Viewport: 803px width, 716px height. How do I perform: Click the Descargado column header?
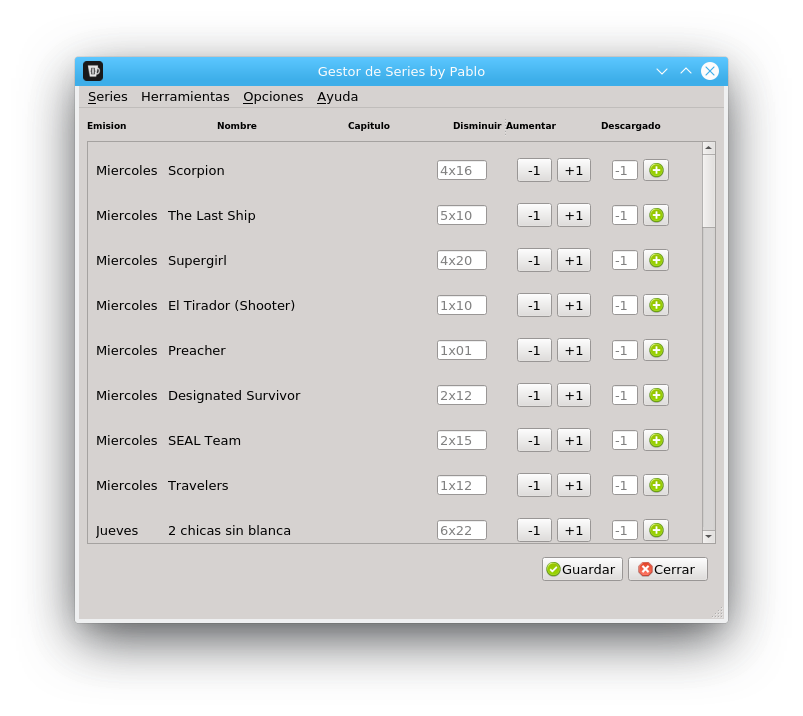click(x=630, y=126)
